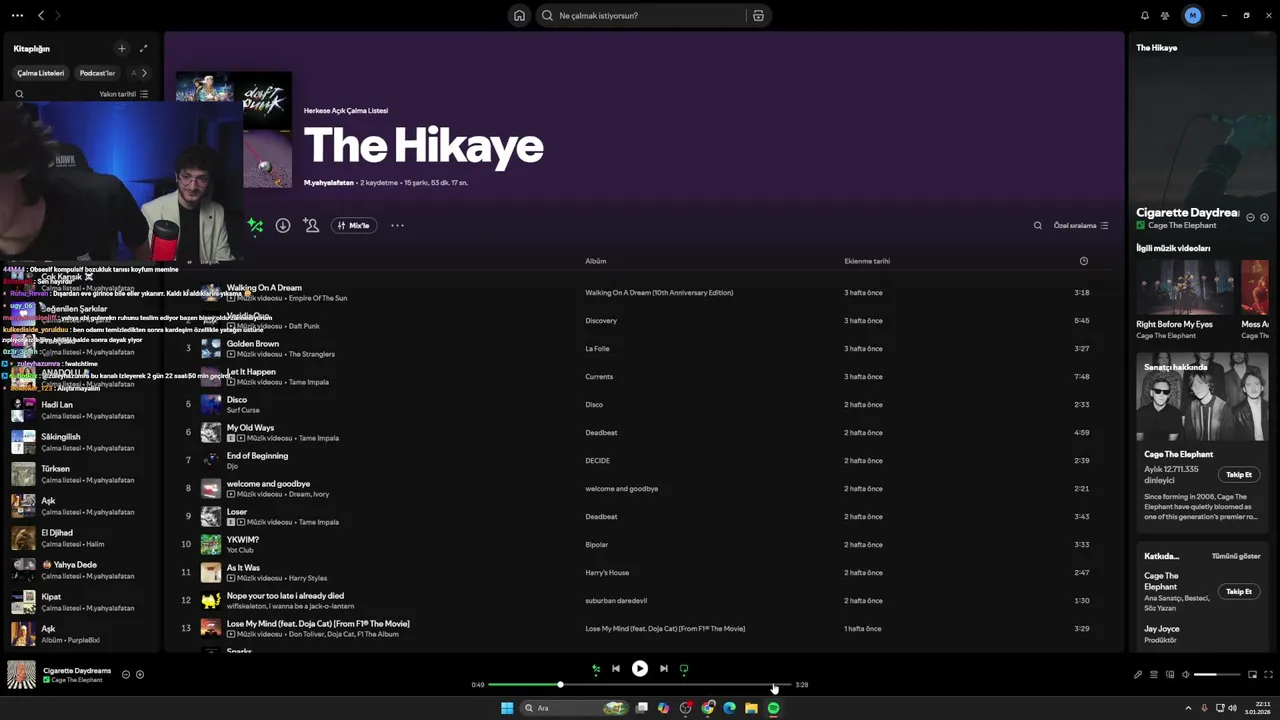Go back with the left arrow

point(41,15)
